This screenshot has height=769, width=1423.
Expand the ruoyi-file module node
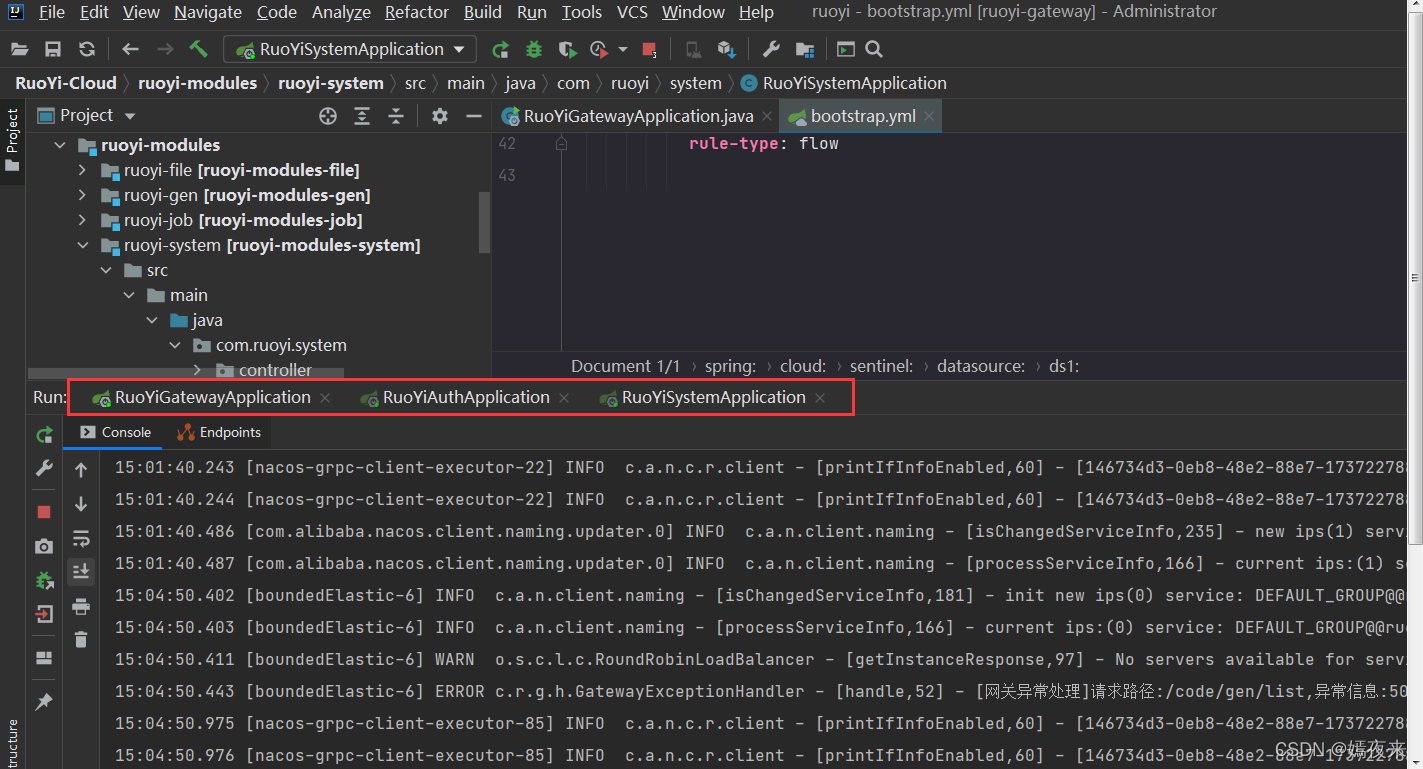coord(83,170)
